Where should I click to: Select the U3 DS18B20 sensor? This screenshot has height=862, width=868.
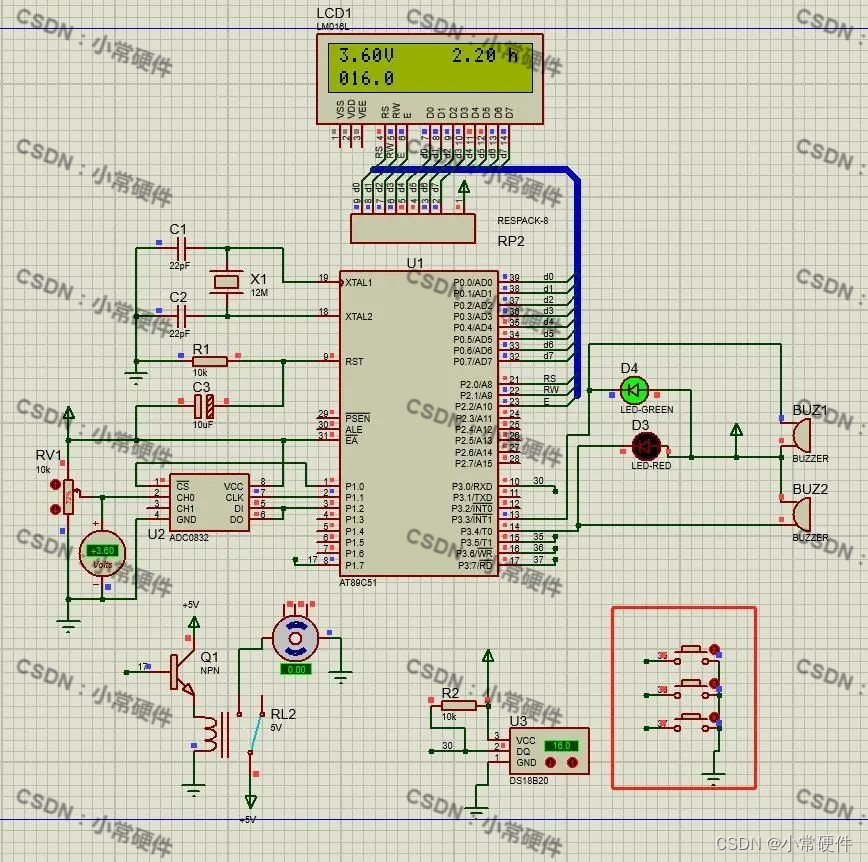(x=549, y=751)
